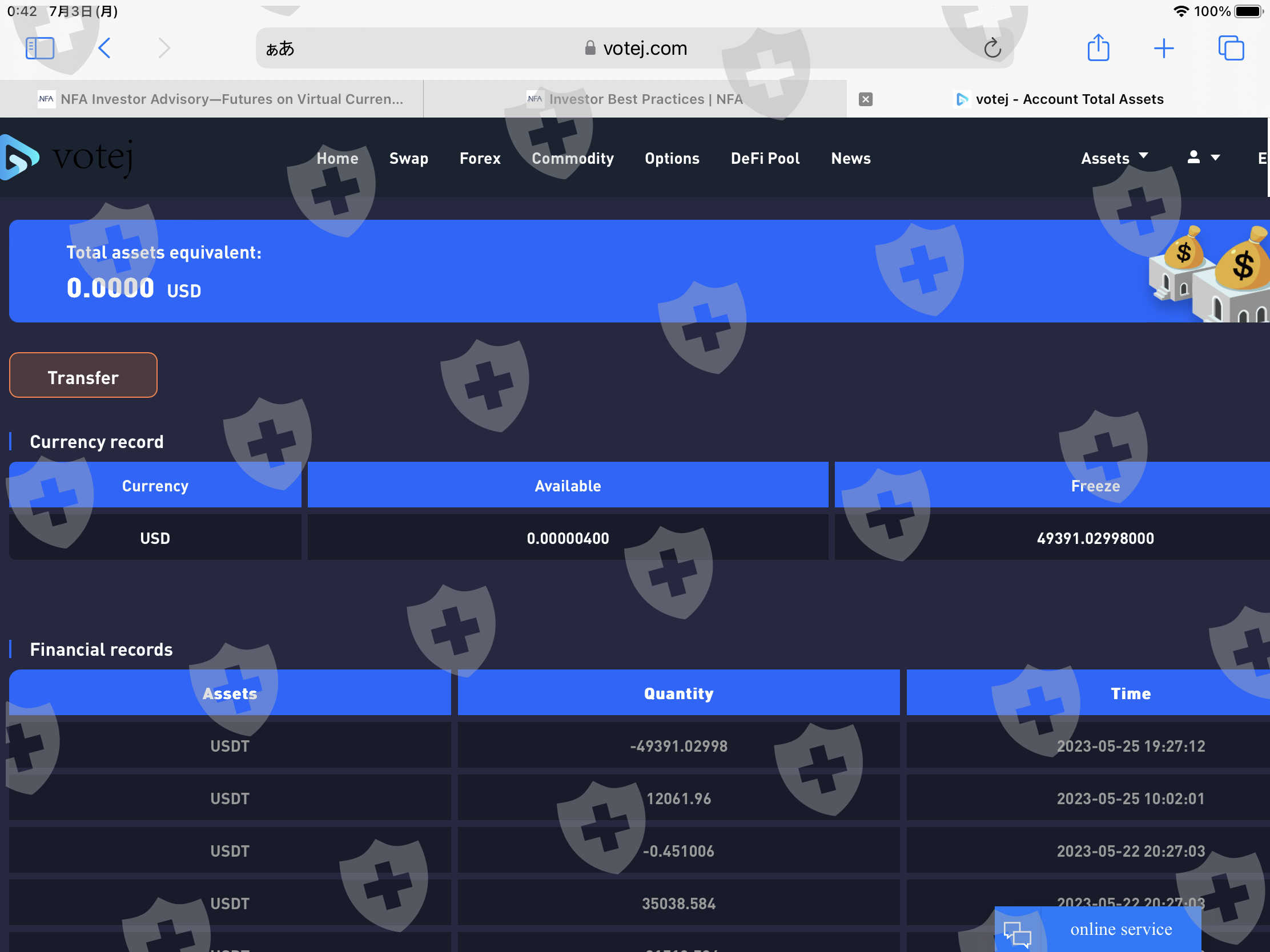Open Safari sidebar panel icon
Image resolution: width=1270 pixels, height=952 pixels.
click(40, 48)
